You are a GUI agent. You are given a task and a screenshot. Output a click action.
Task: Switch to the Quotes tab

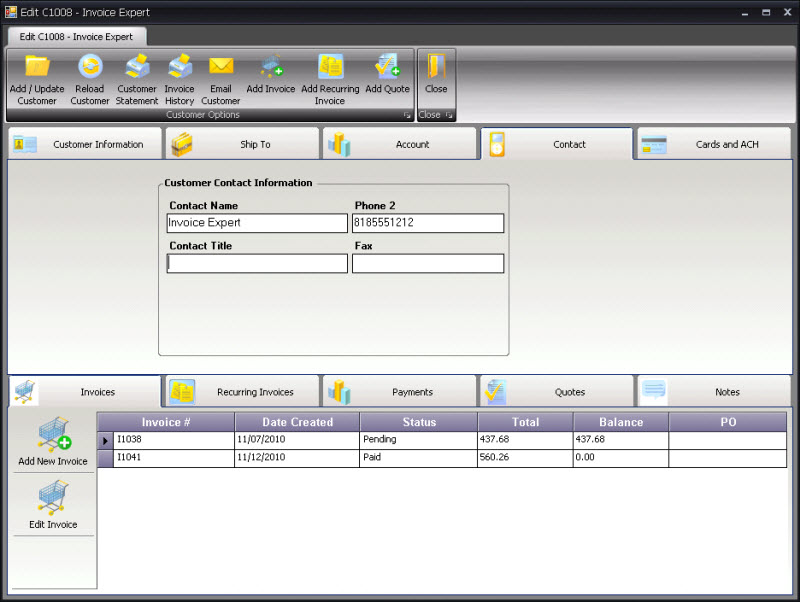click(557, 392)
